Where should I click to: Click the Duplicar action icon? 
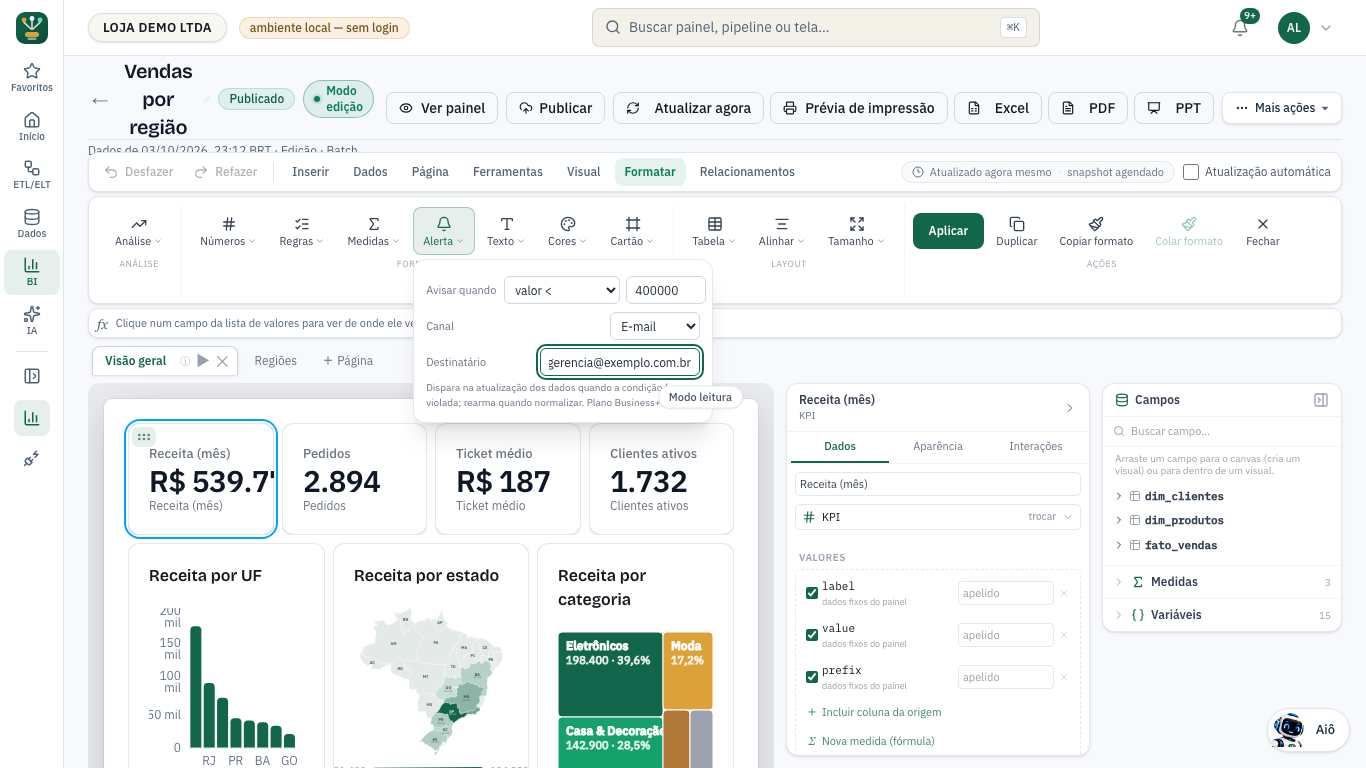(1017, 224)
